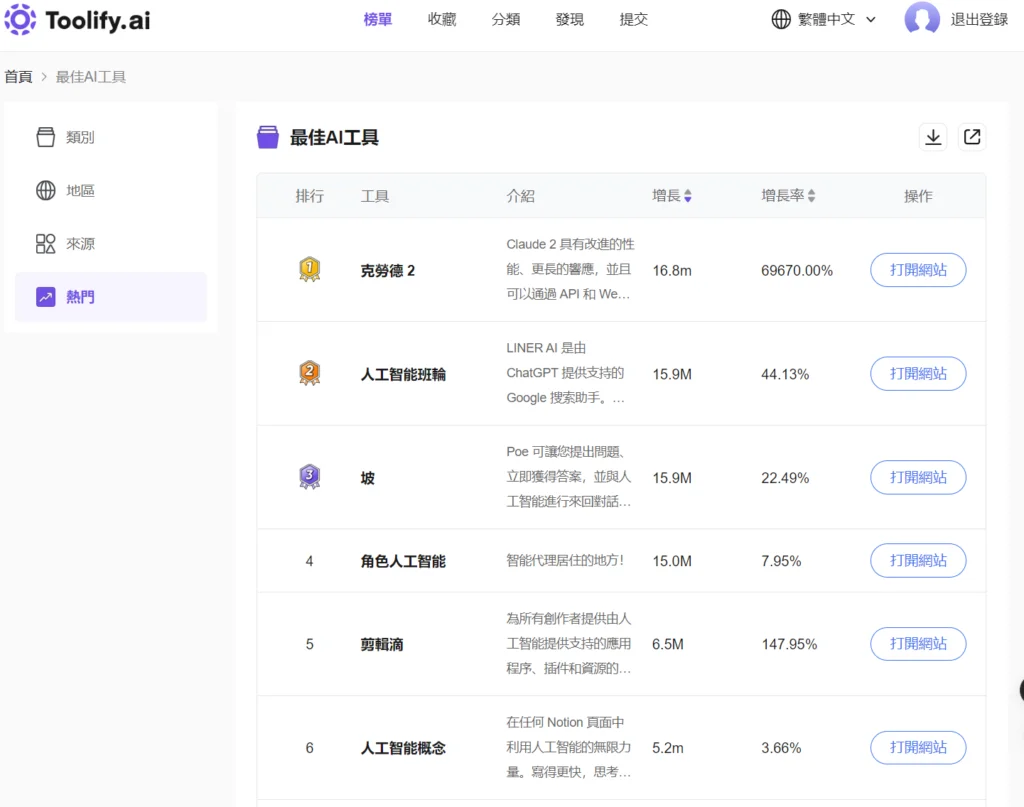Click the 操作 column header

point(918,196)
